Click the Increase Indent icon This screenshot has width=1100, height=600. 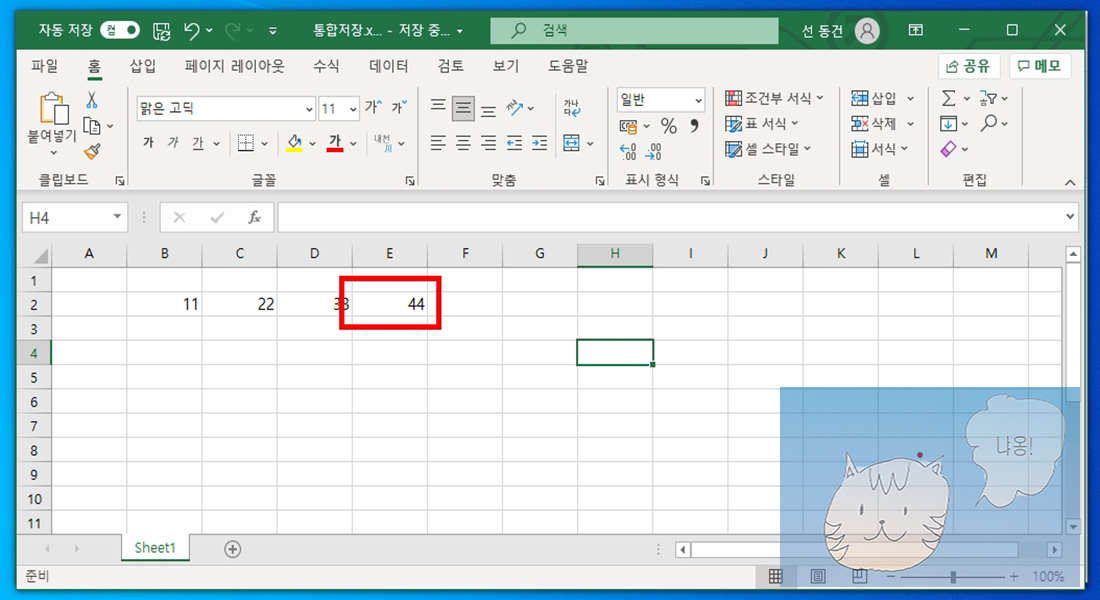click(539, 143)
